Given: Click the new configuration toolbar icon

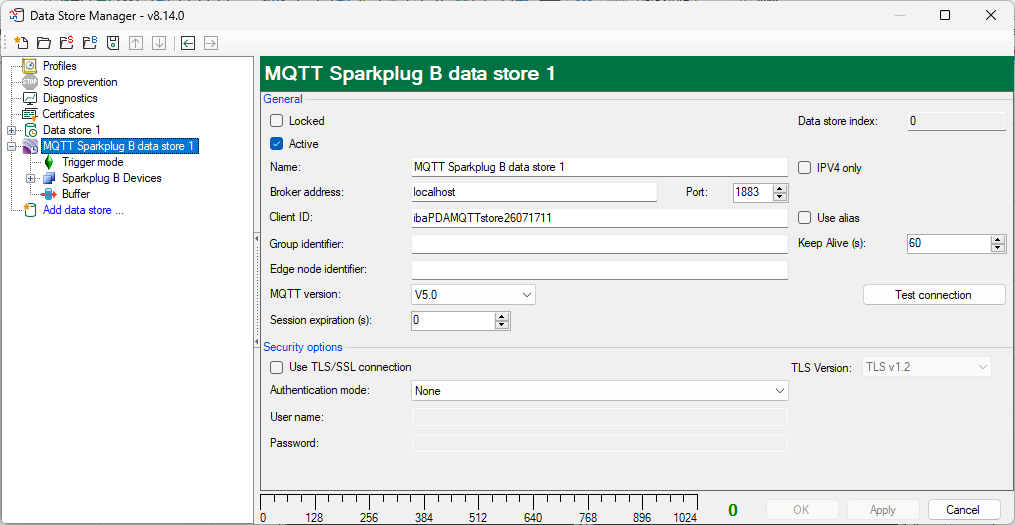Looking at the screenshot, I should [x=21, y=43].
